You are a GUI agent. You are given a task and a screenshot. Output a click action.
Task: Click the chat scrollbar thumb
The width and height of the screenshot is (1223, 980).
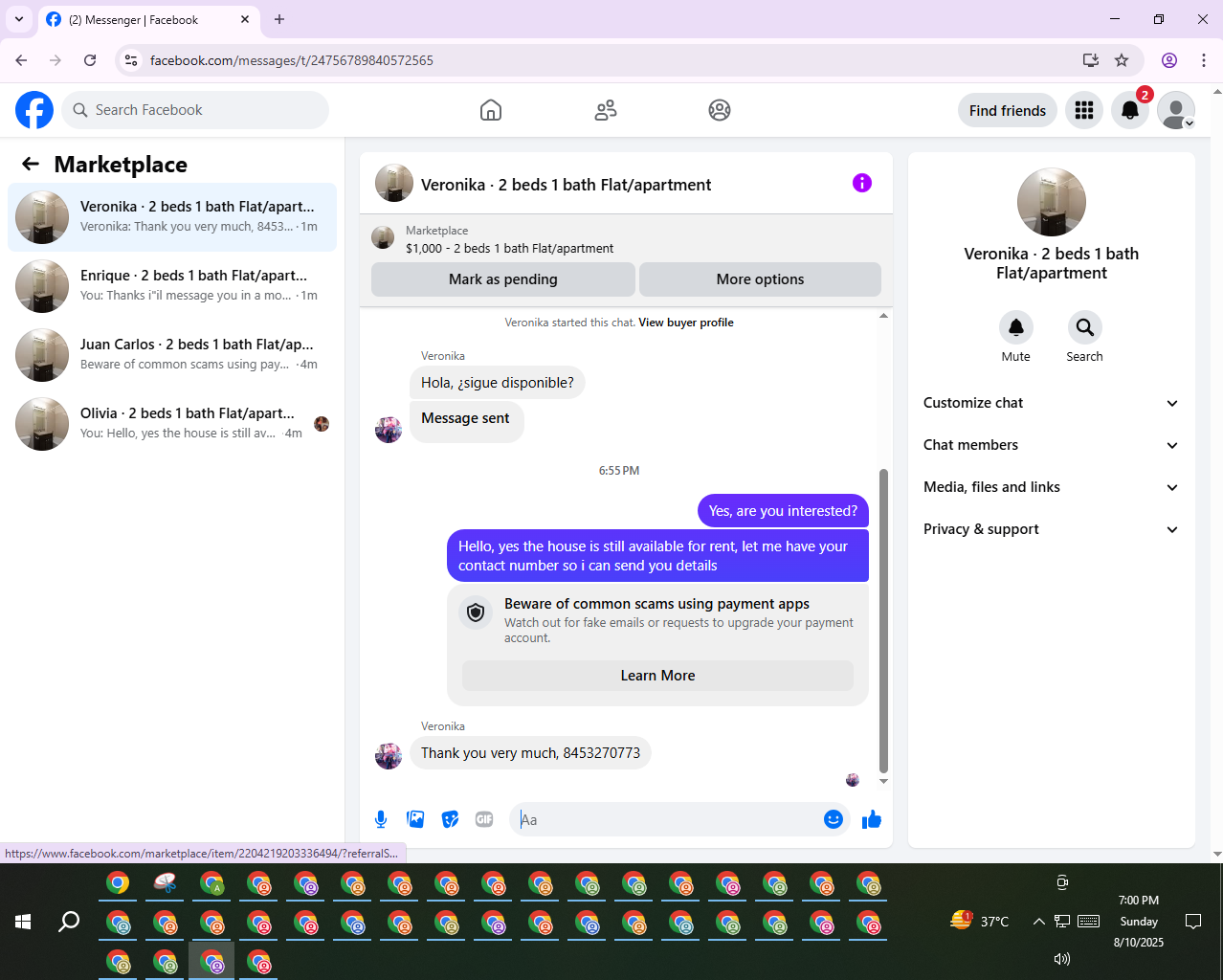point(883,620)
